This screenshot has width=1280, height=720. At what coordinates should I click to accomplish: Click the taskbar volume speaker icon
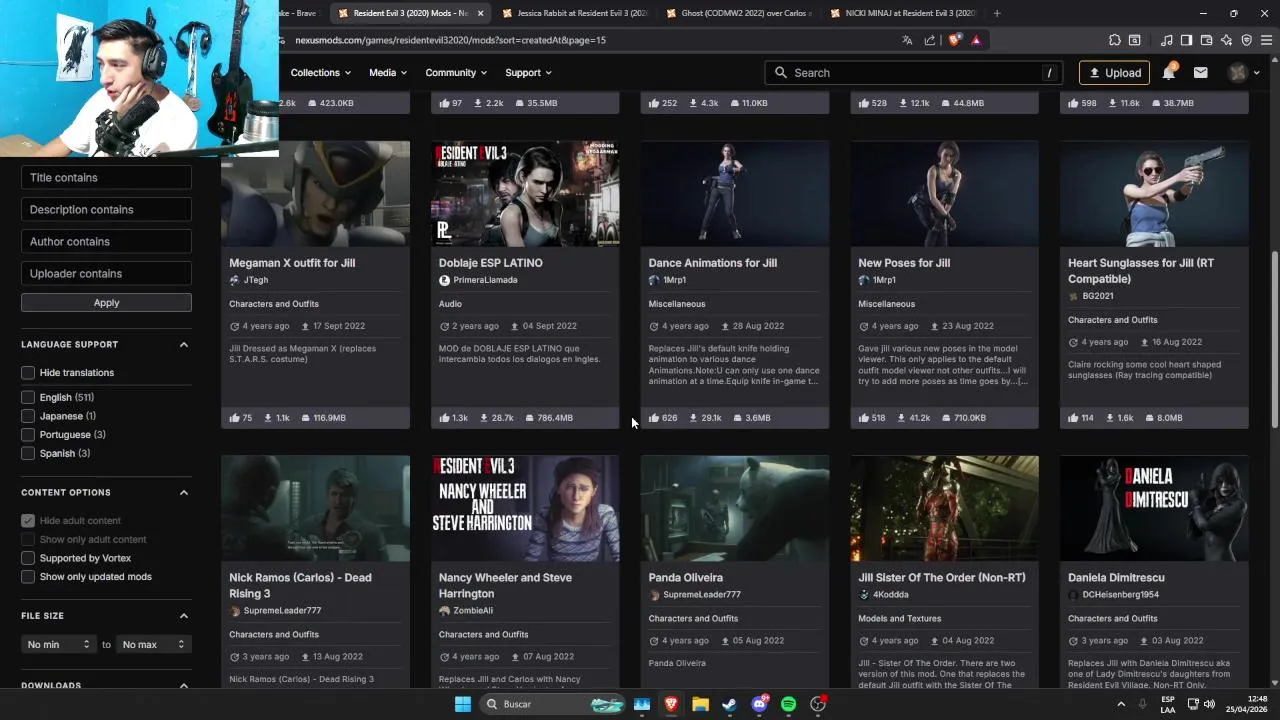(x=1209, y=704)
